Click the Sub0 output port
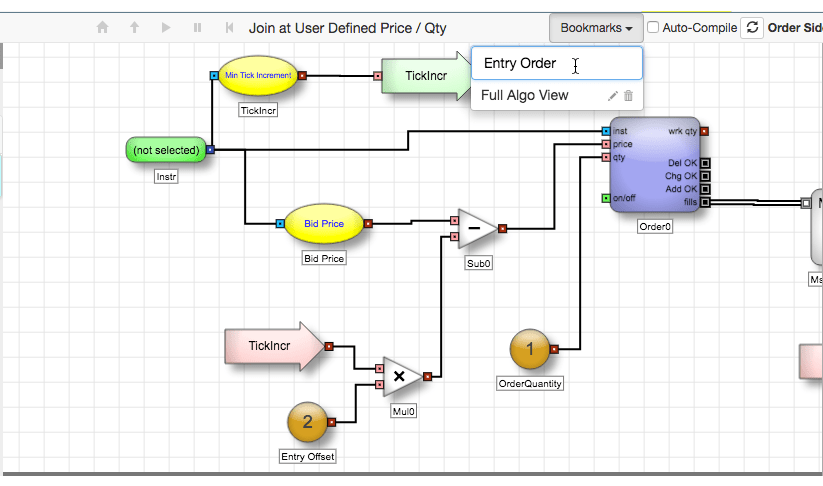This screenshot has width=823, height=486. click(x=502, y=228)
